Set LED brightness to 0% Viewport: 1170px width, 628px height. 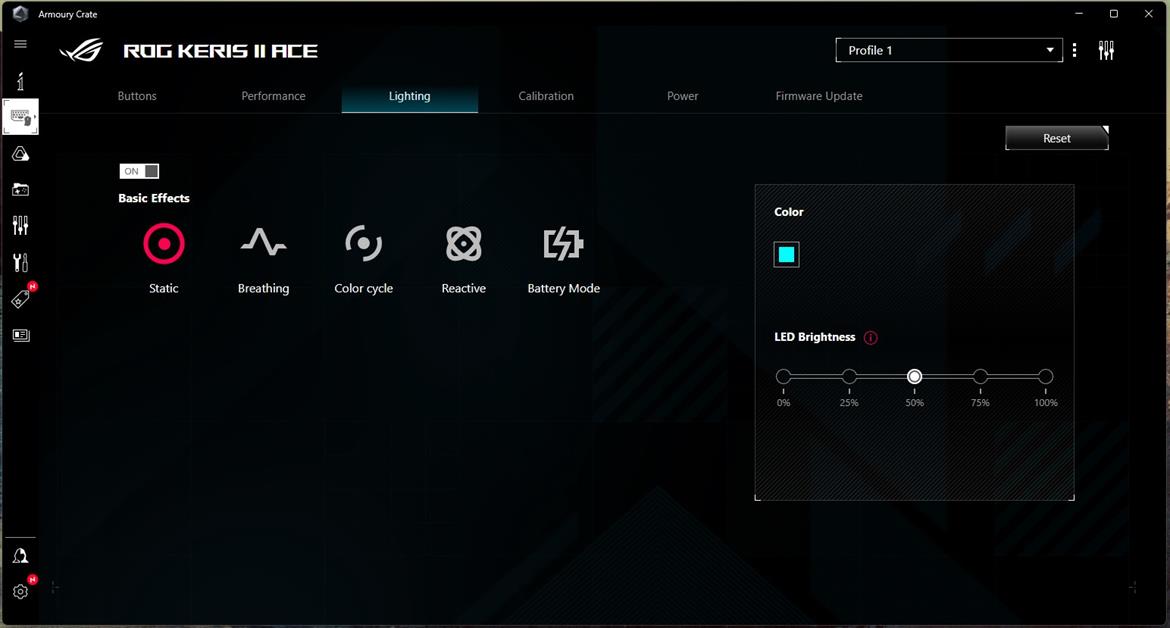783,377
